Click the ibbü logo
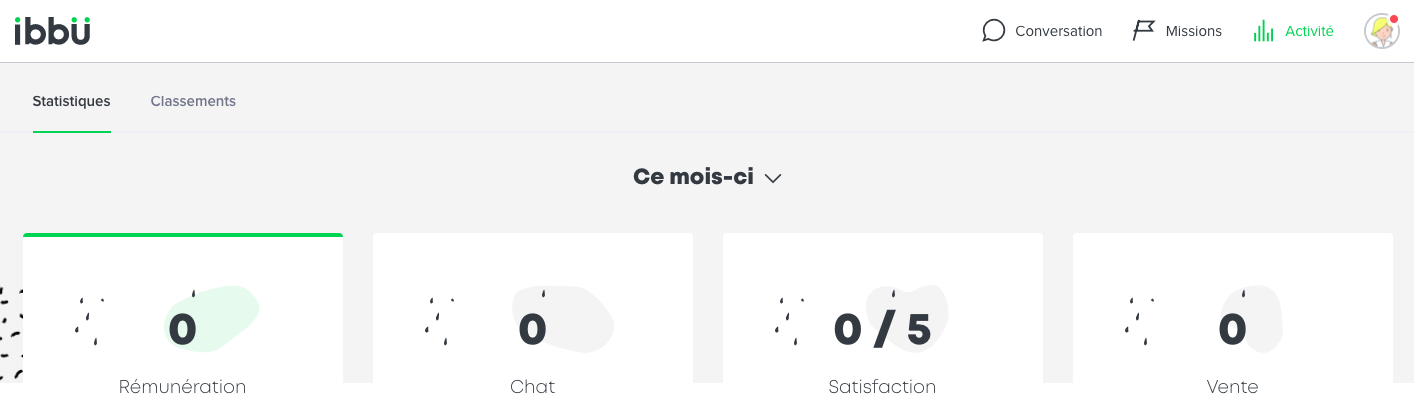 (53, 31)
